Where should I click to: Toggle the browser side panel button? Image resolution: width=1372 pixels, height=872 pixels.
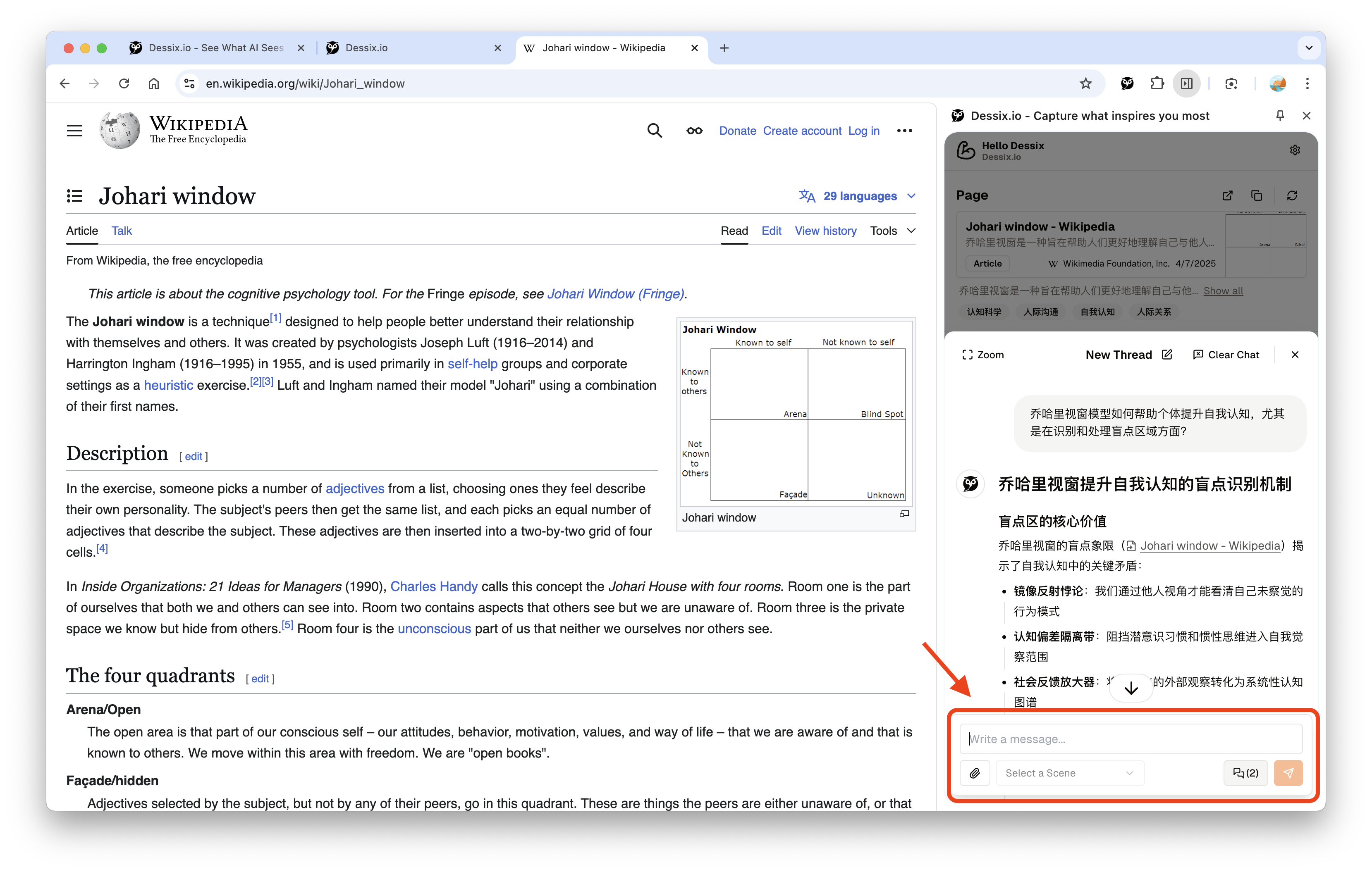coord(1187,84)
